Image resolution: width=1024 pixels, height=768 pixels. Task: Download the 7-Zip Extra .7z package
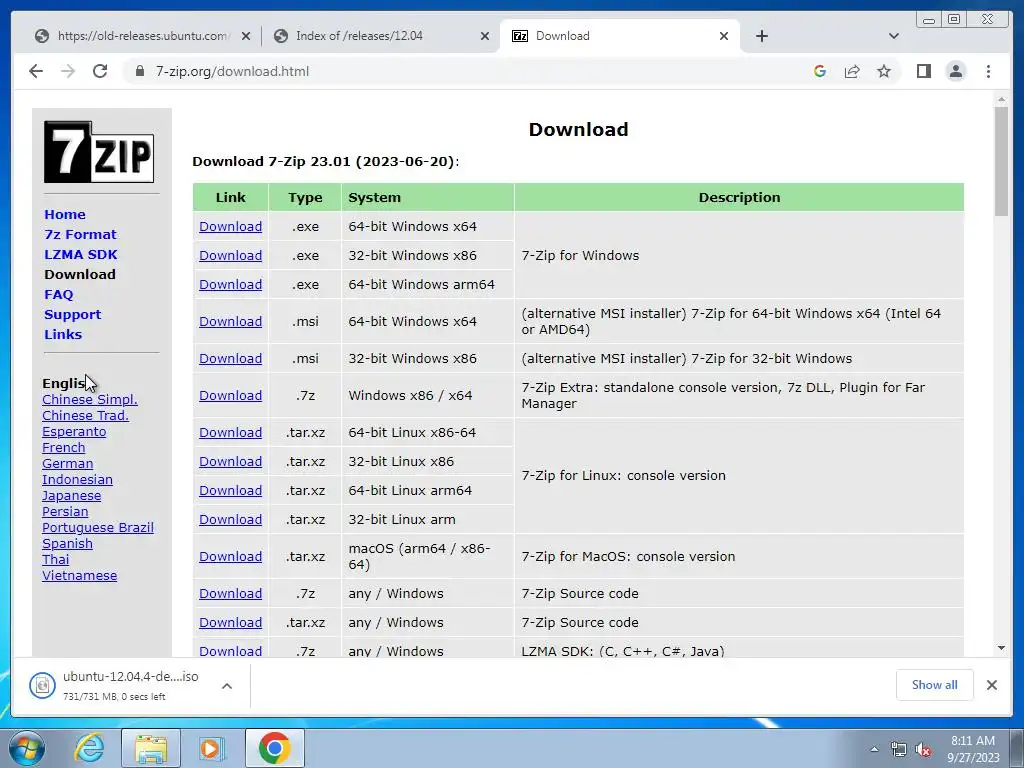231,396
